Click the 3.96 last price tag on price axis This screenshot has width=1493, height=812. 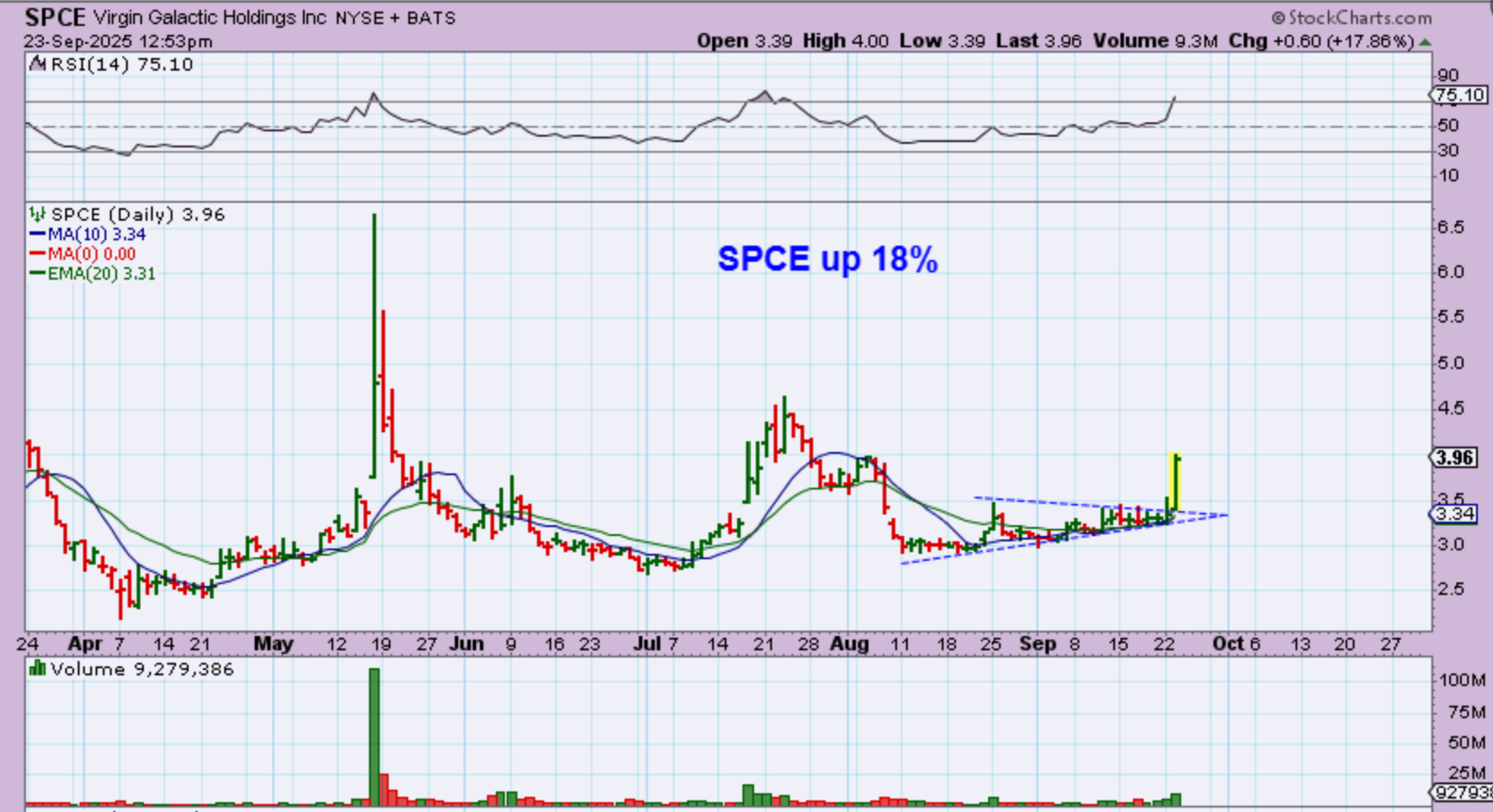1454,457
